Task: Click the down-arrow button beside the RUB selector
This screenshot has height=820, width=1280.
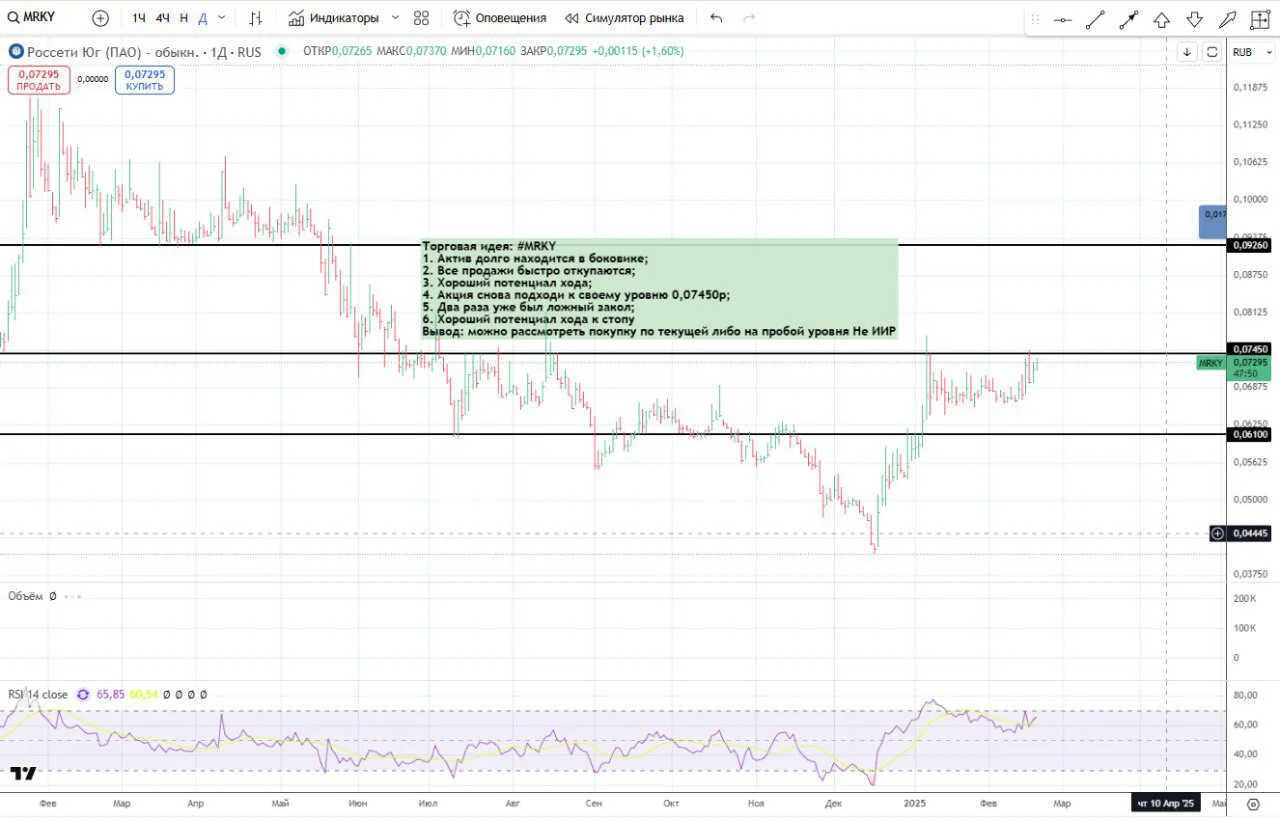Action: pyautogui.click(x=1187, y=52)
